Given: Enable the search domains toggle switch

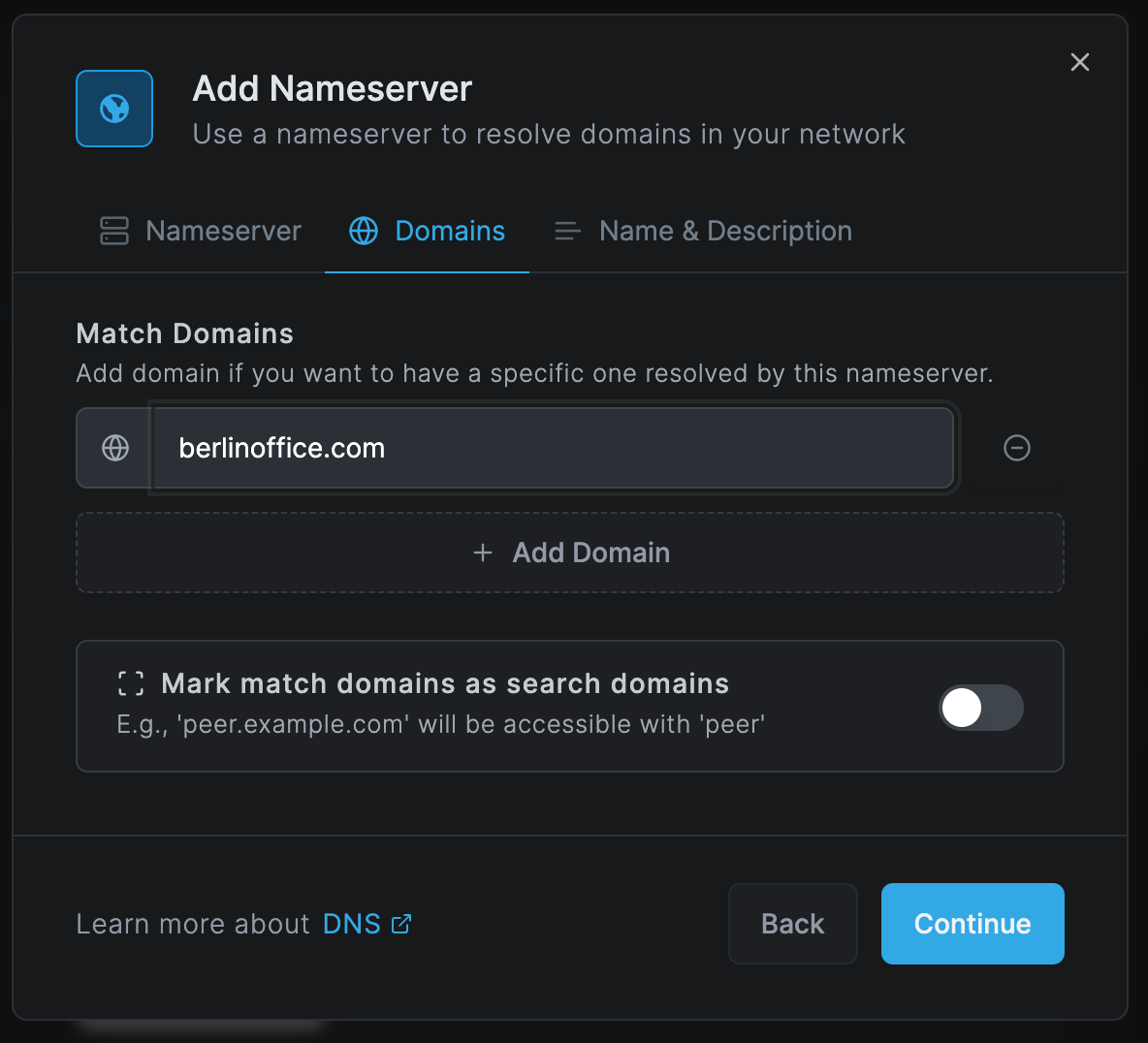Looking at the screenshot, I should tap(980, 707).
